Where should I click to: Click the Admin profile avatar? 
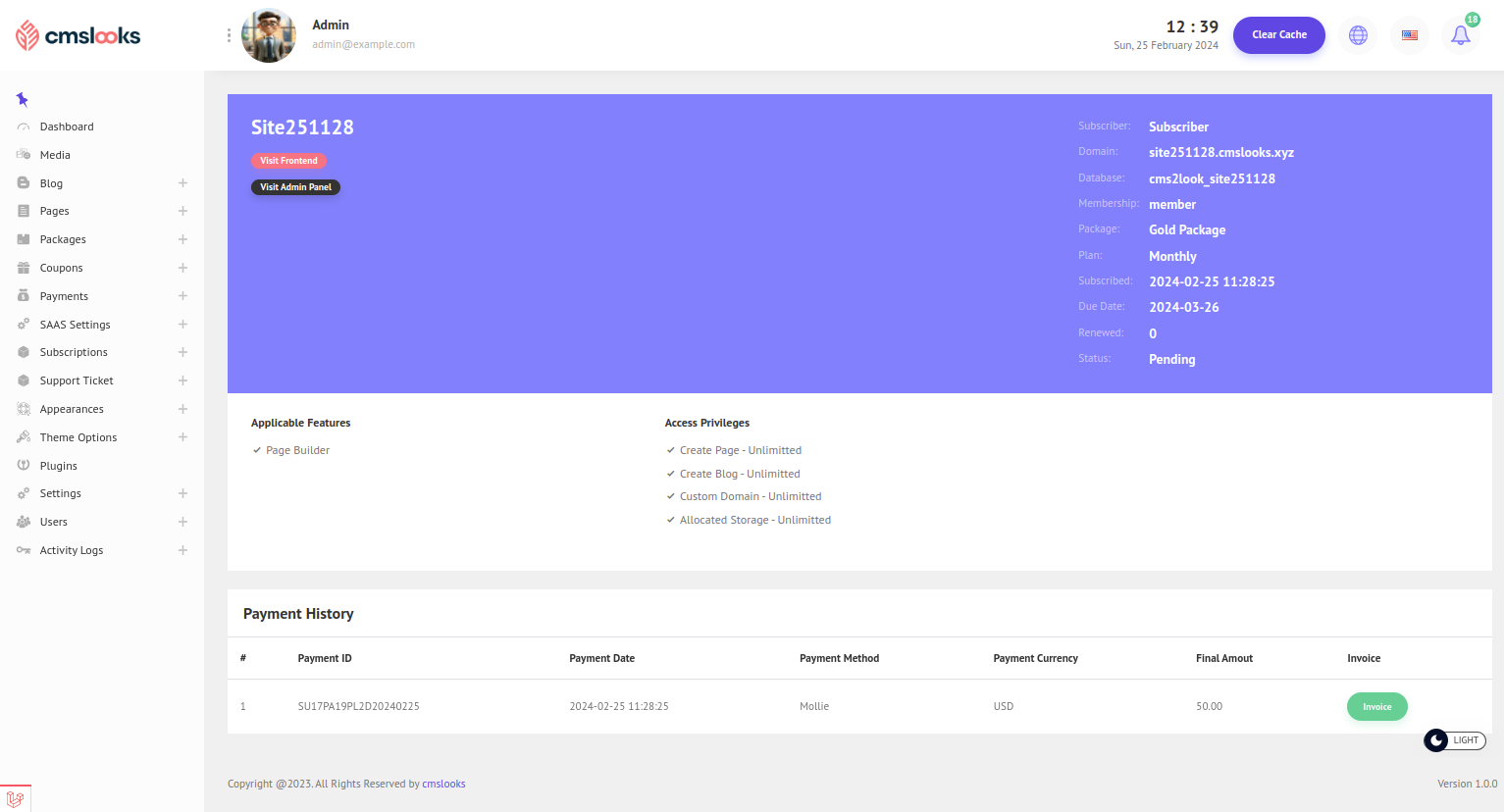coord(269,35)
